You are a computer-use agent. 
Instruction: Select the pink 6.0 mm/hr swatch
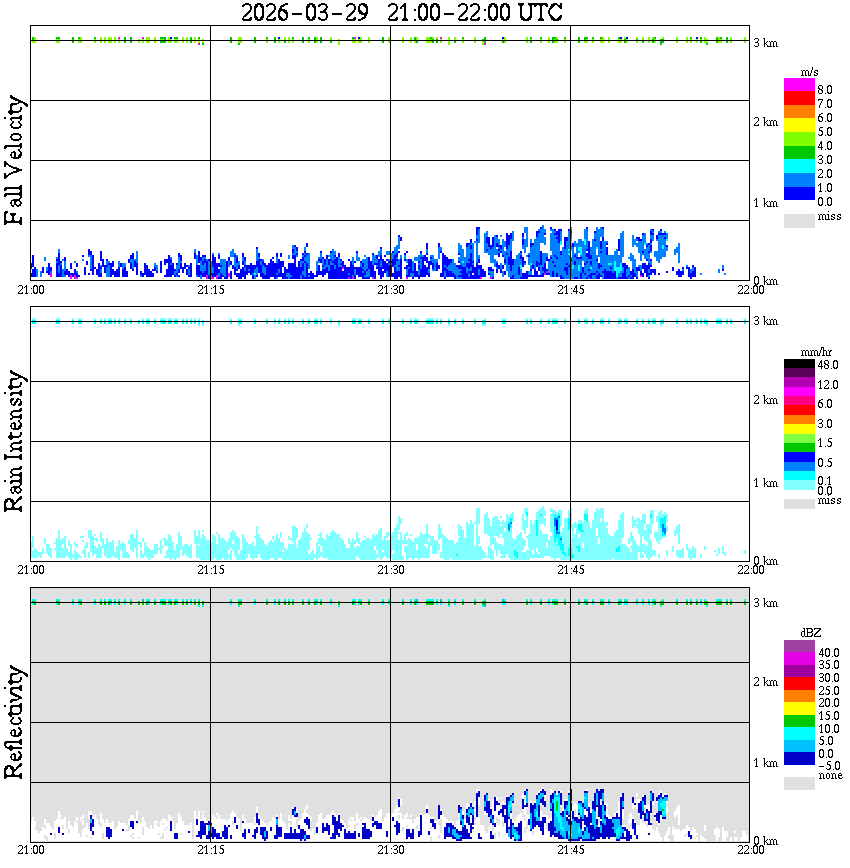(799, 401)
